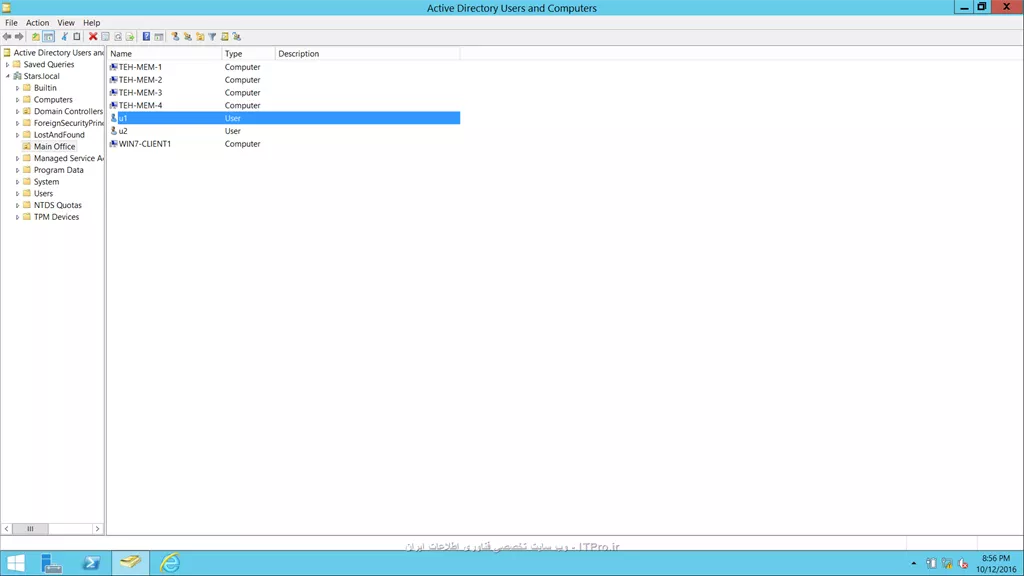Open the Windows Start button
Image resolution: width=1024 pixels, height=576 pixels.
click(15, 563)
